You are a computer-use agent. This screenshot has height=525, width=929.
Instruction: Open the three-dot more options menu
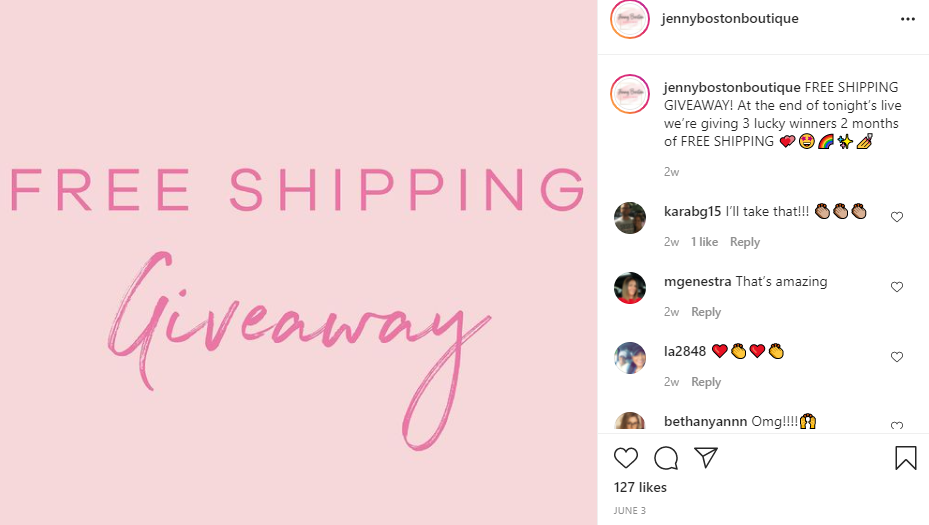tap(908, 19)
